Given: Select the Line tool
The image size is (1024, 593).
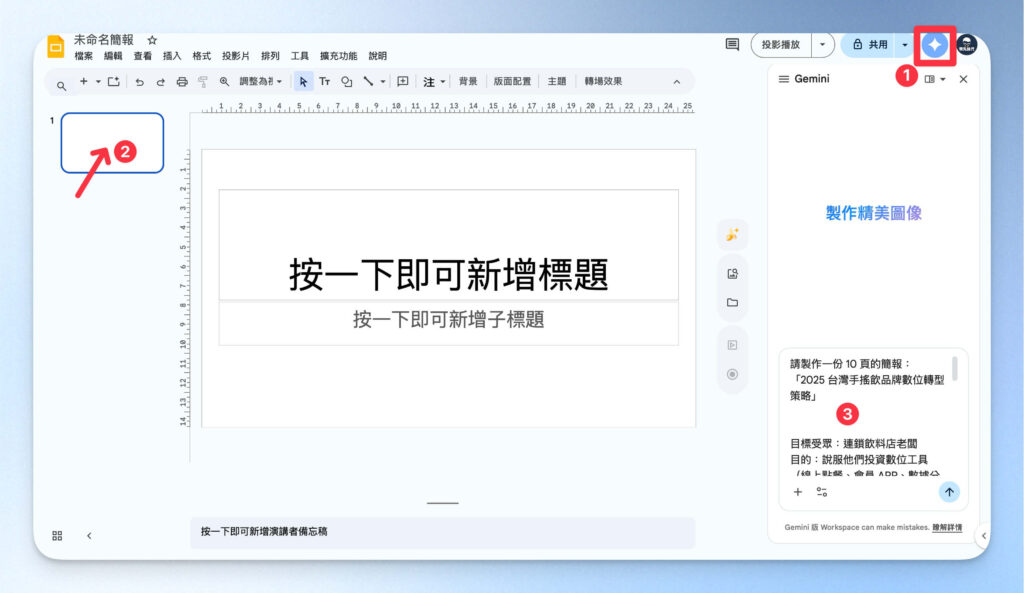Looking at the screenshot, I should point(368,81).
